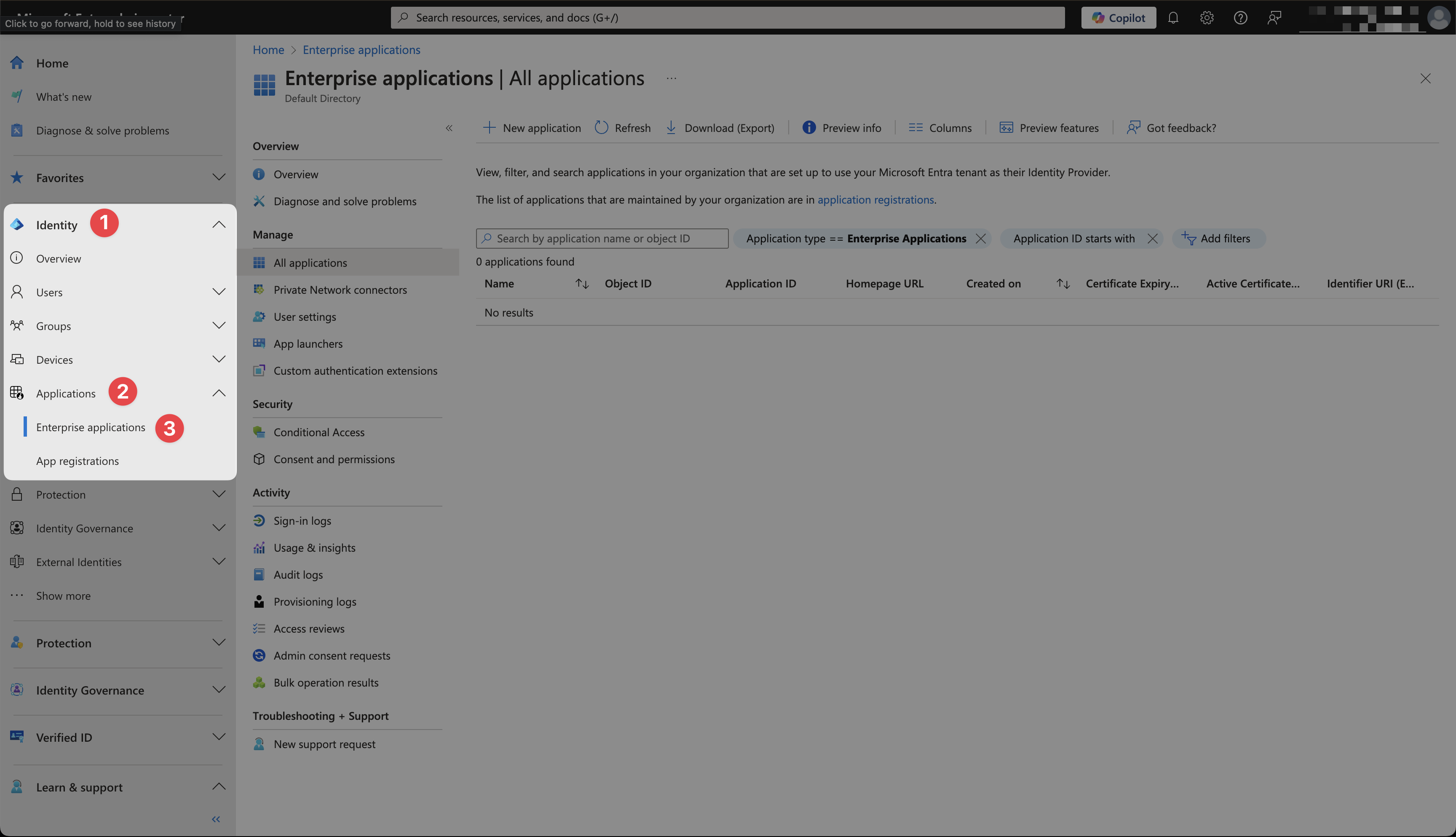Sort the table by Name column
The width and height of the screenshot is (1456, 837).
click(581, 283)
